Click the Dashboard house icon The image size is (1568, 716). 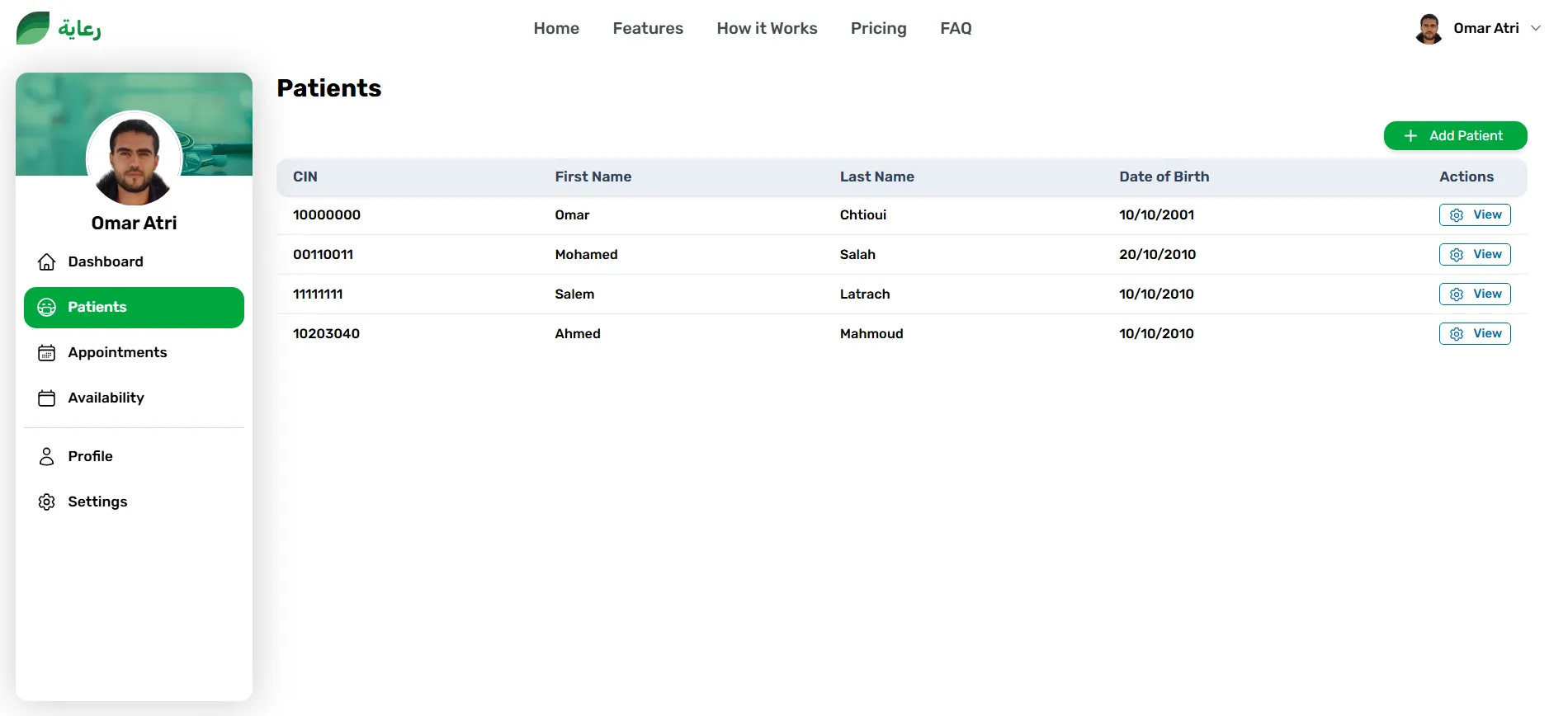(47, 261)
